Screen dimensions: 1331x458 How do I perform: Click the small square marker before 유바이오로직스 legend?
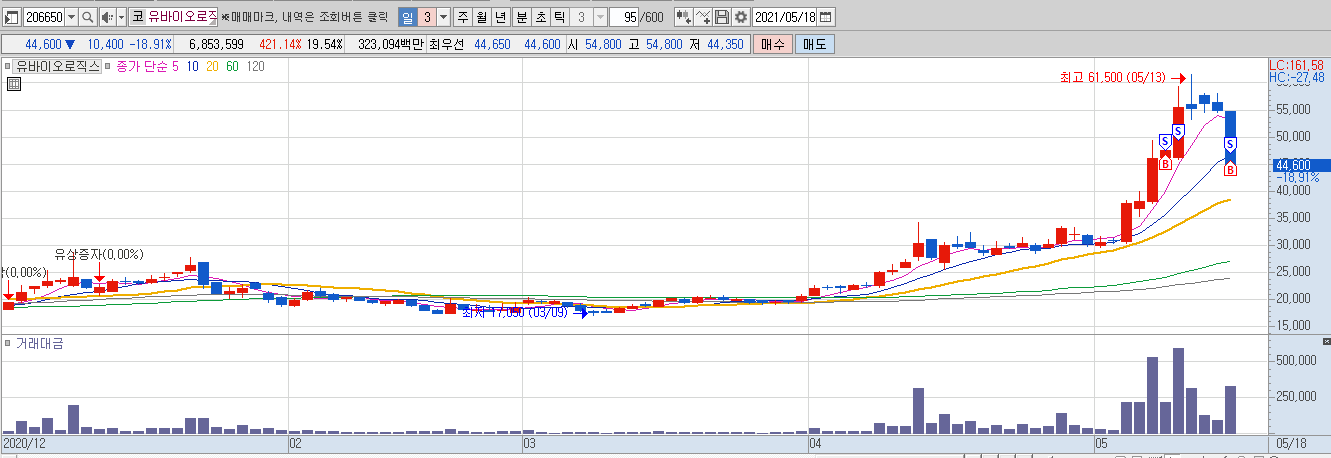point(8,66)
